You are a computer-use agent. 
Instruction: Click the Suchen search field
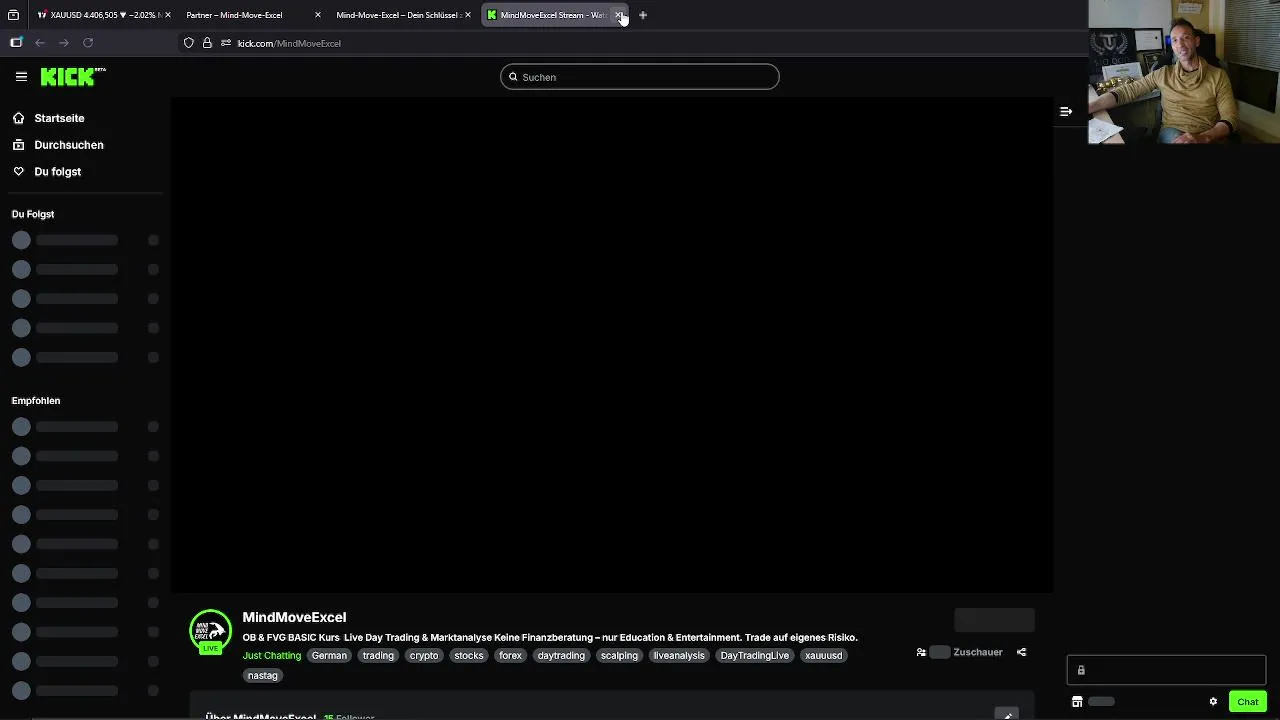[640, 77]
